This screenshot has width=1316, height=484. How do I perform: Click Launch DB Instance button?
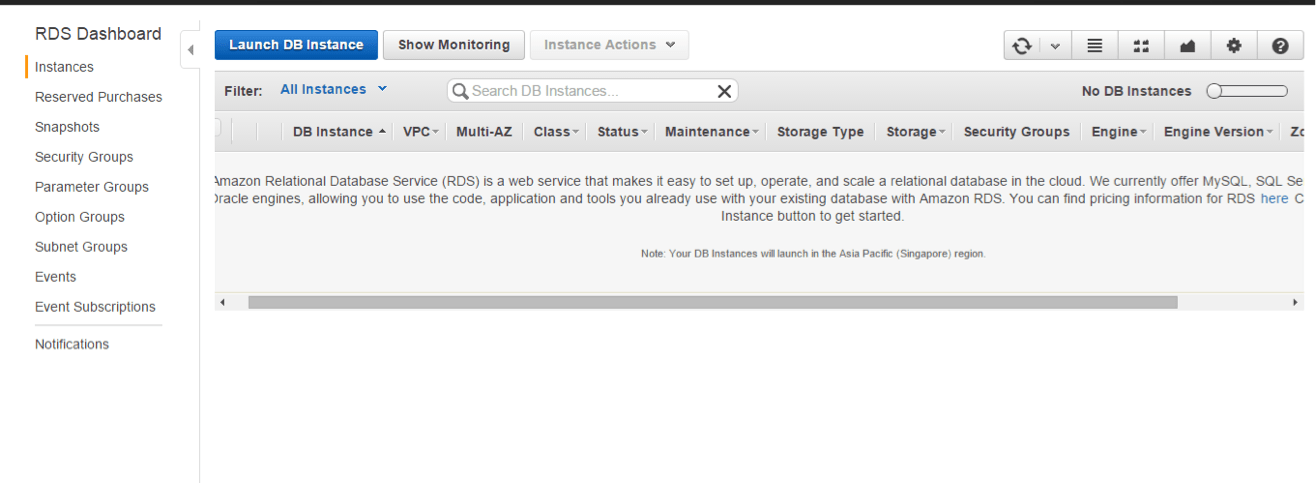click(296, 45)
